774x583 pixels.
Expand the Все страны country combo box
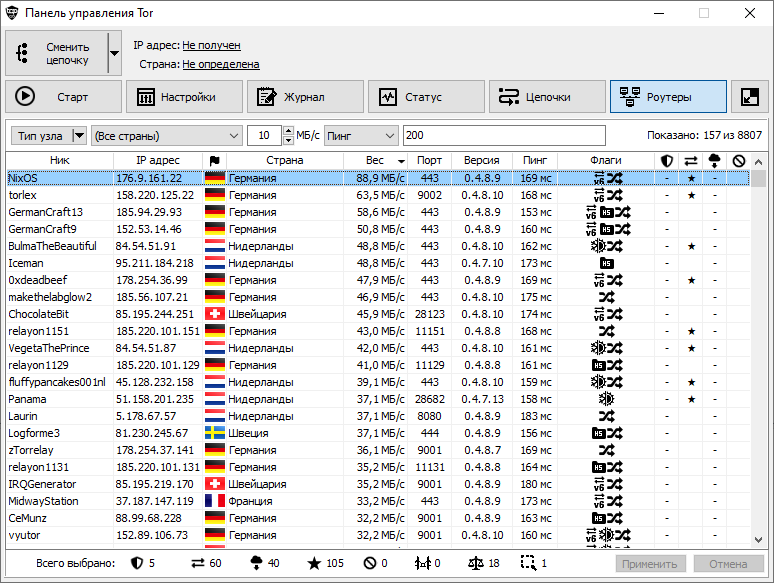click(167, 135)
